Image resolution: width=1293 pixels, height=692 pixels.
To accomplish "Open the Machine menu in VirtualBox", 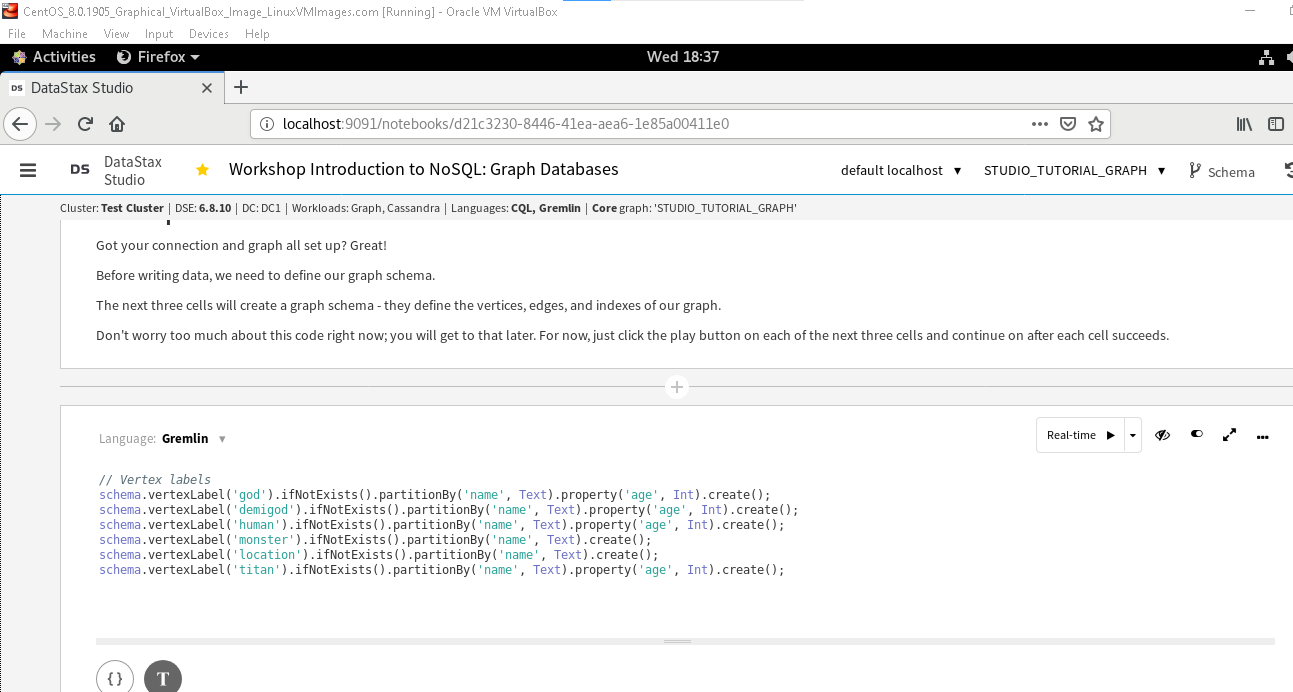I will coord(64,33).
